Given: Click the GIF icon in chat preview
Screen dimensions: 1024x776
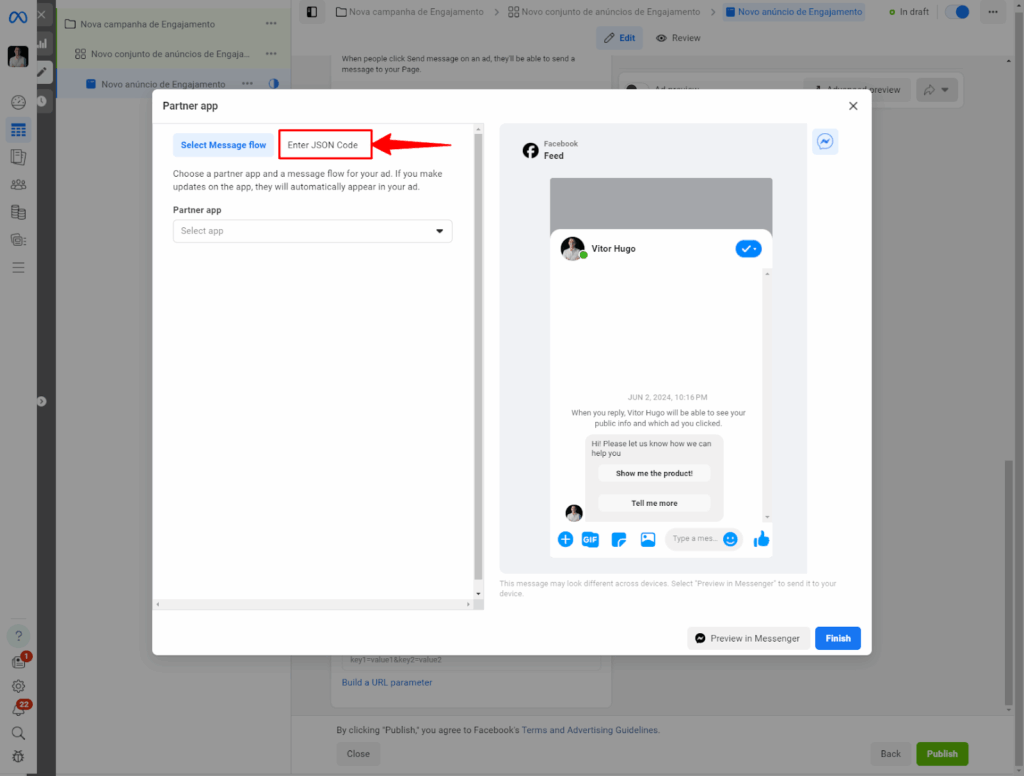Looking at the screenshot, I should 590,539.
